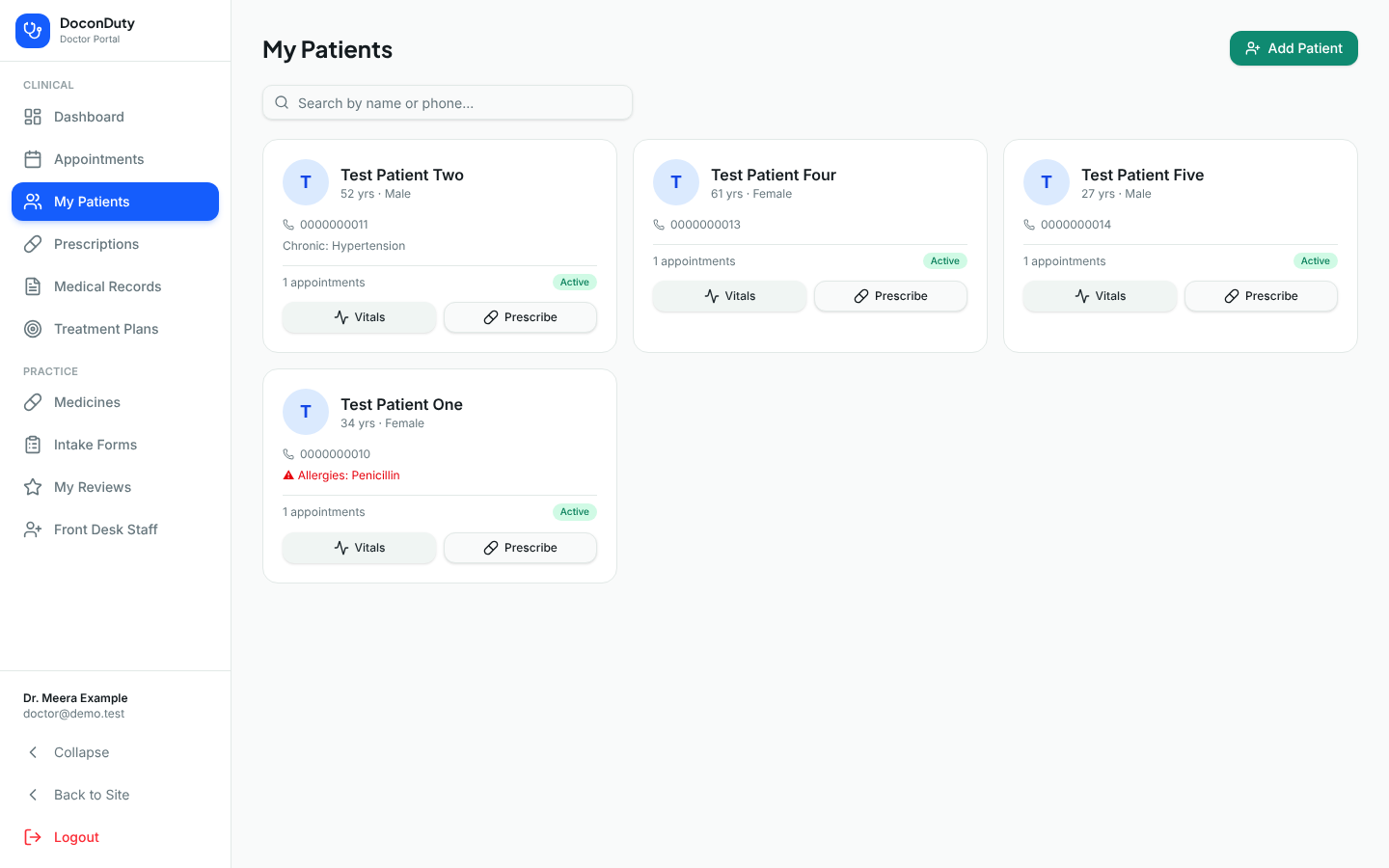Click the user-plus icon on Add Patient button
Image resolution: width=1389 pixels, height=868 pixels.
pos(1252,48)
